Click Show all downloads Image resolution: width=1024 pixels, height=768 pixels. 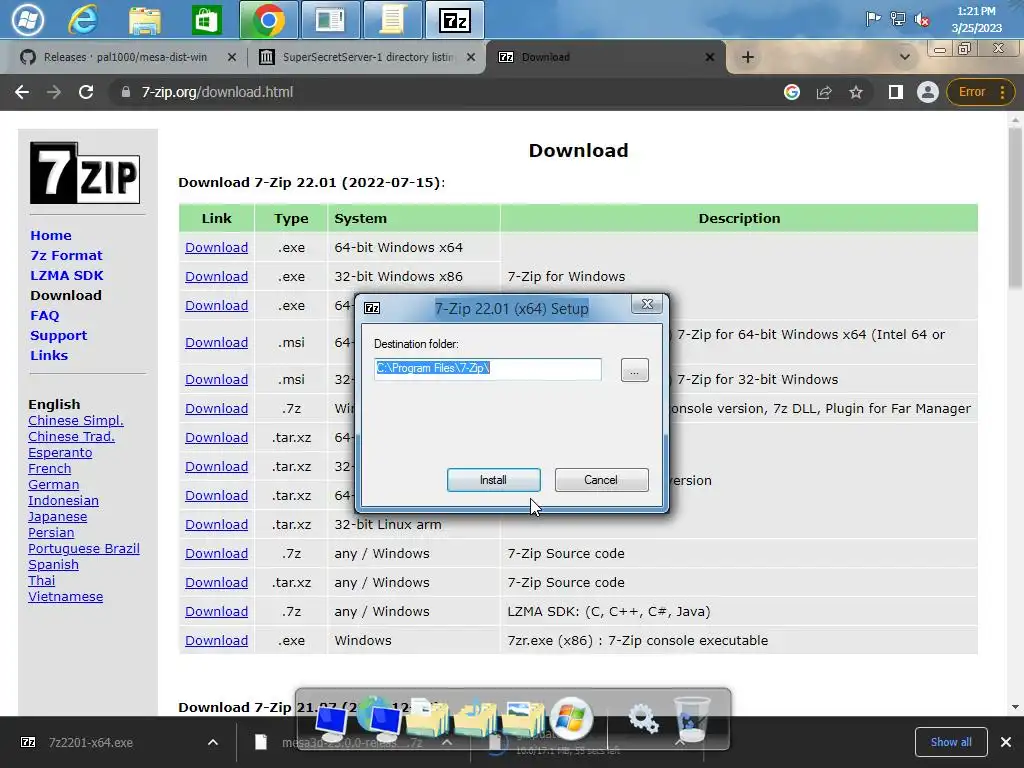951,742
